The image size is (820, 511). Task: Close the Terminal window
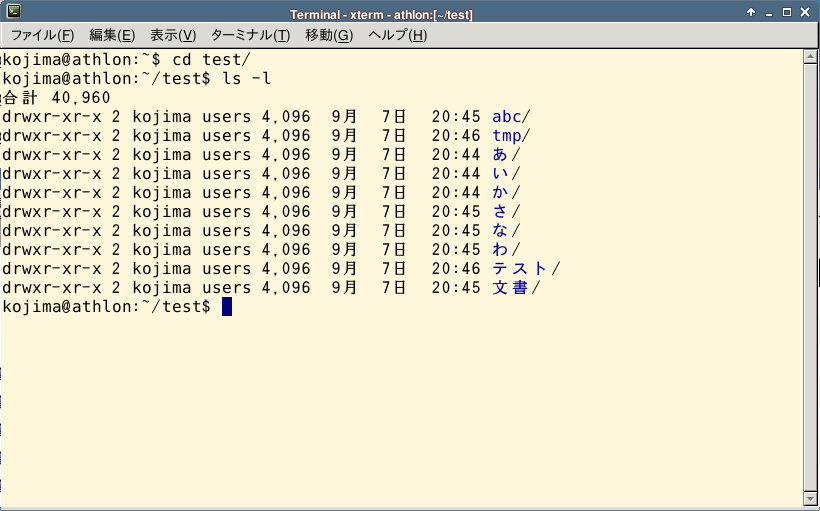pos(805,13)
